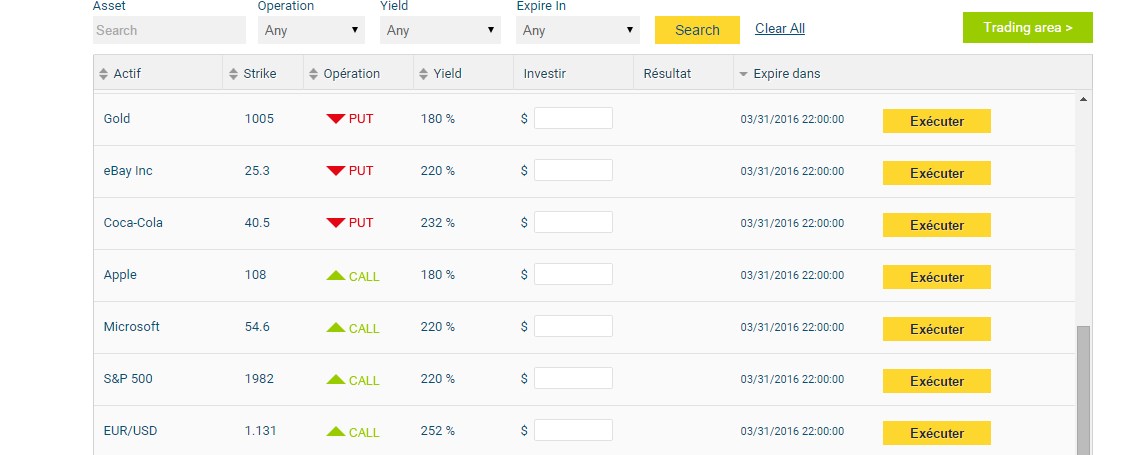The image size is (1138, 455).
Task: Sort table by Yield column arrows
Action: (423, 74)
